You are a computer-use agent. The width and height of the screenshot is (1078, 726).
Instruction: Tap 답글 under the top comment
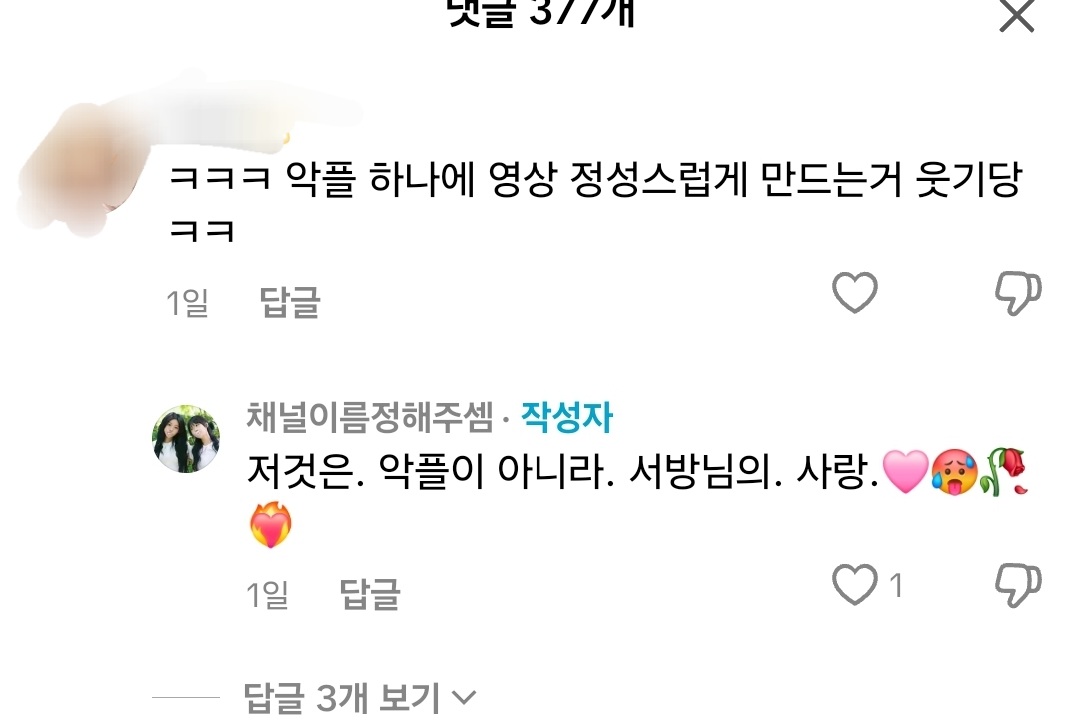[x=289, y=302]
